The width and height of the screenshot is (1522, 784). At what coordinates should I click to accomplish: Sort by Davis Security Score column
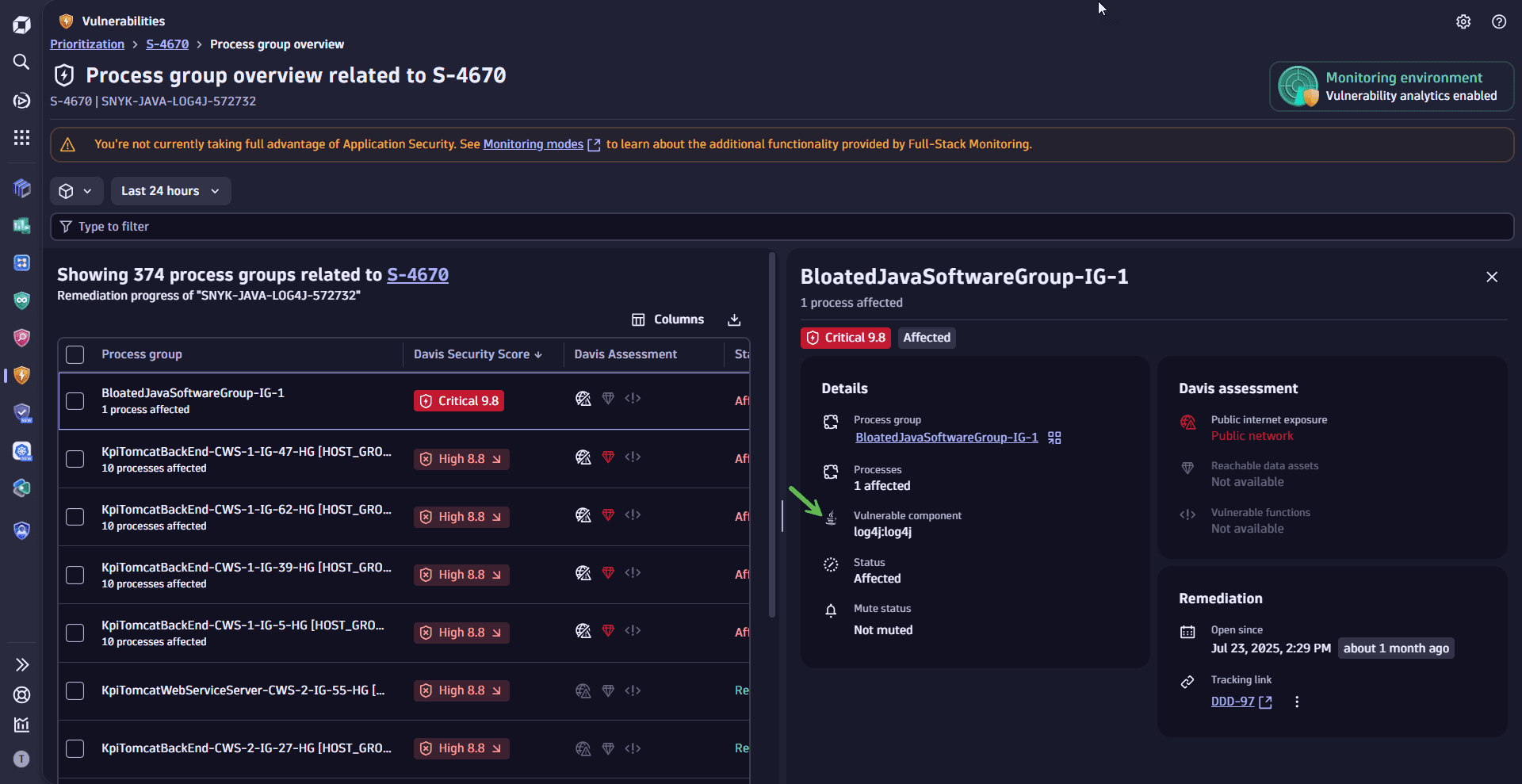(478, 354)
